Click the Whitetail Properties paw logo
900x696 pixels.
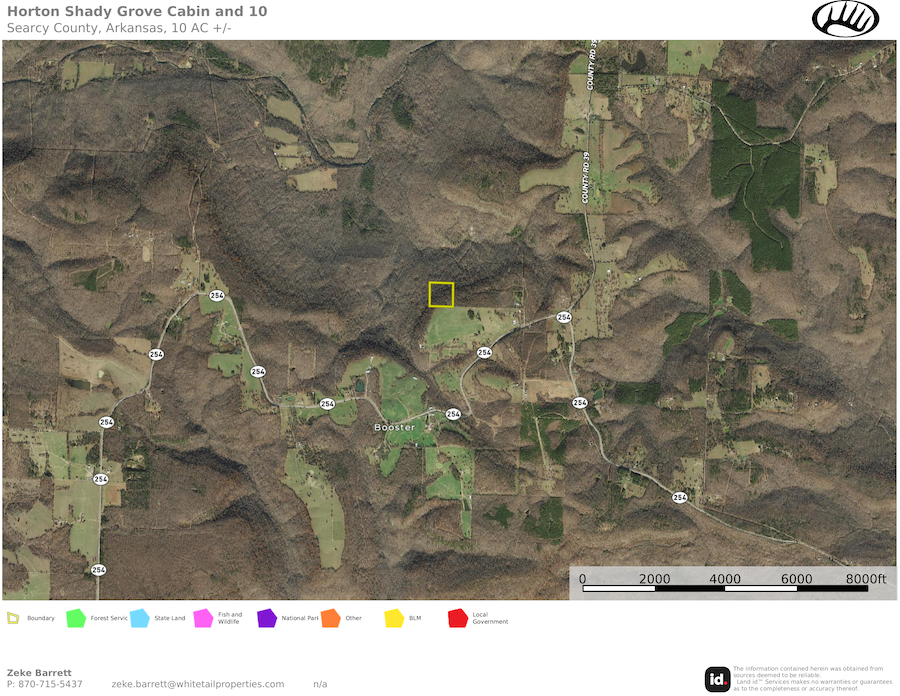click(x=845, y=19)
